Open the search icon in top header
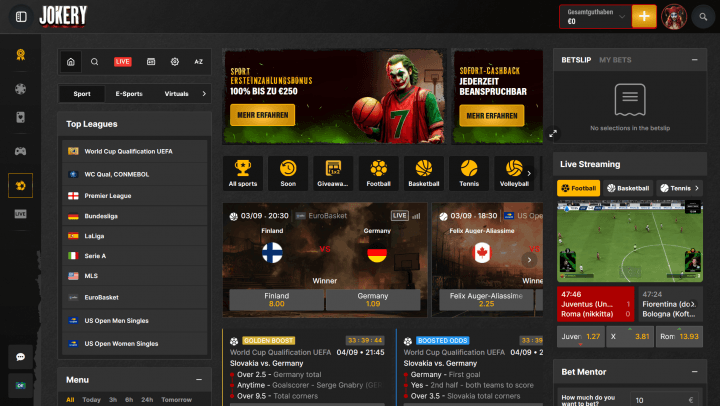Viewport: 720px width, 406px height. coord(703,17)
